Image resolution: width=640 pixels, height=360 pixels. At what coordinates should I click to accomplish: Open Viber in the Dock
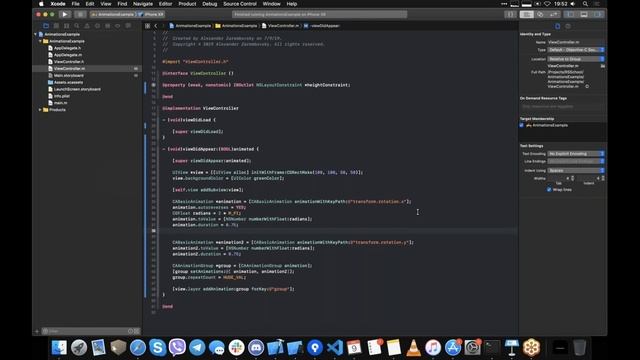click(x=177, y=348)
